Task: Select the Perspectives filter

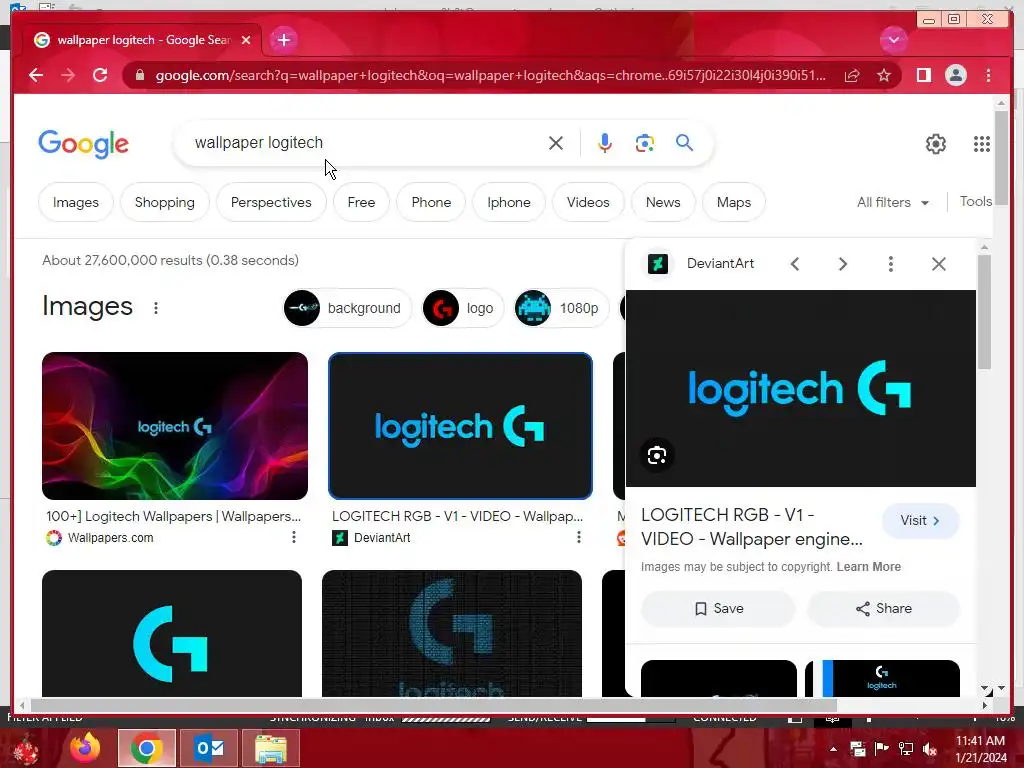Action: coord(271,202)
